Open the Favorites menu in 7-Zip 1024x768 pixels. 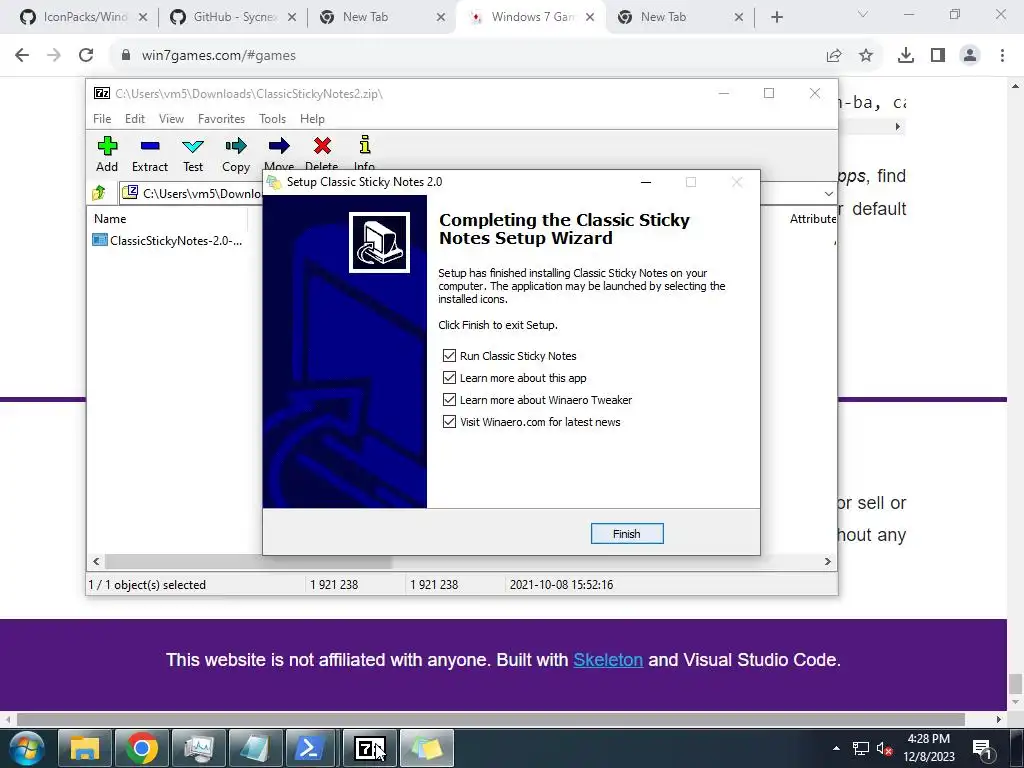tap(221, 119)
